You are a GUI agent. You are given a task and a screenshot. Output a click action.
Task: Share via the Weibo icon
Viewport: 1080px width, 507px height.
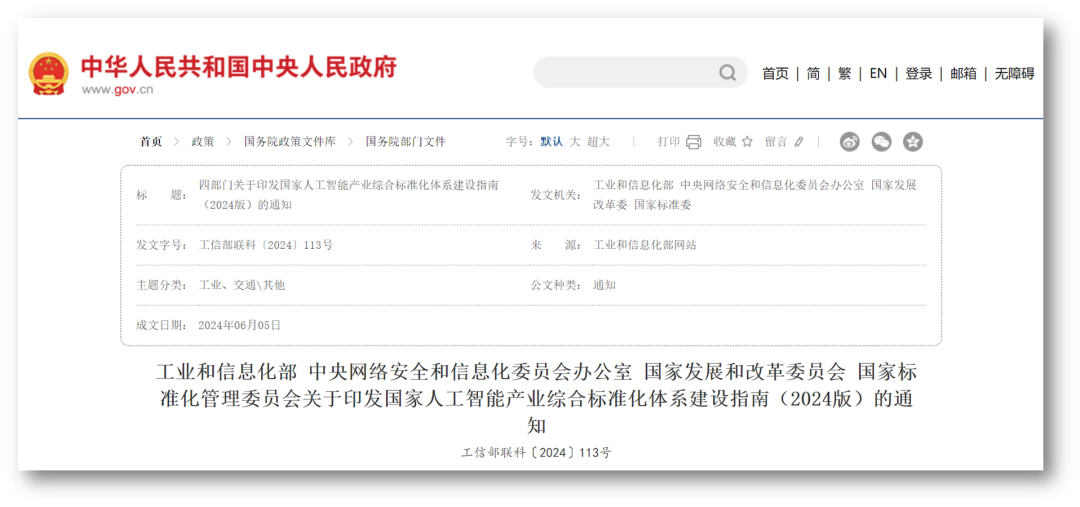coord(849,142)
